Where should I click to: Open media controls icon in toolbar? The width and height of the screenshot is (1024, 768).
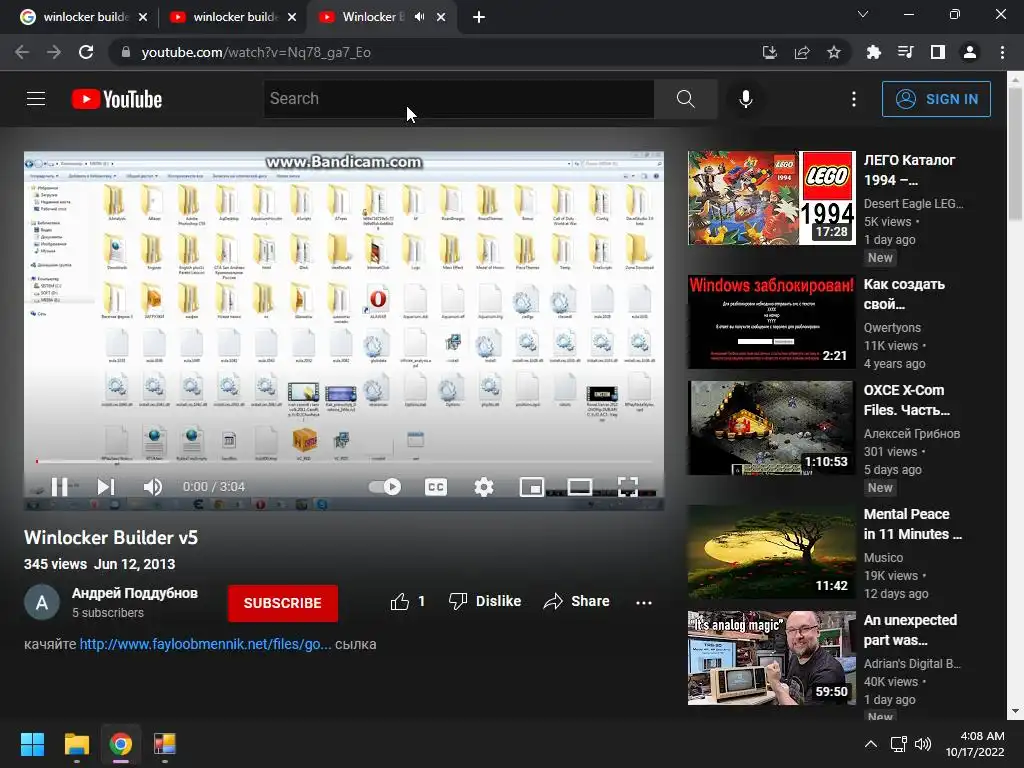pyautogui.click(x=905, y=52)
